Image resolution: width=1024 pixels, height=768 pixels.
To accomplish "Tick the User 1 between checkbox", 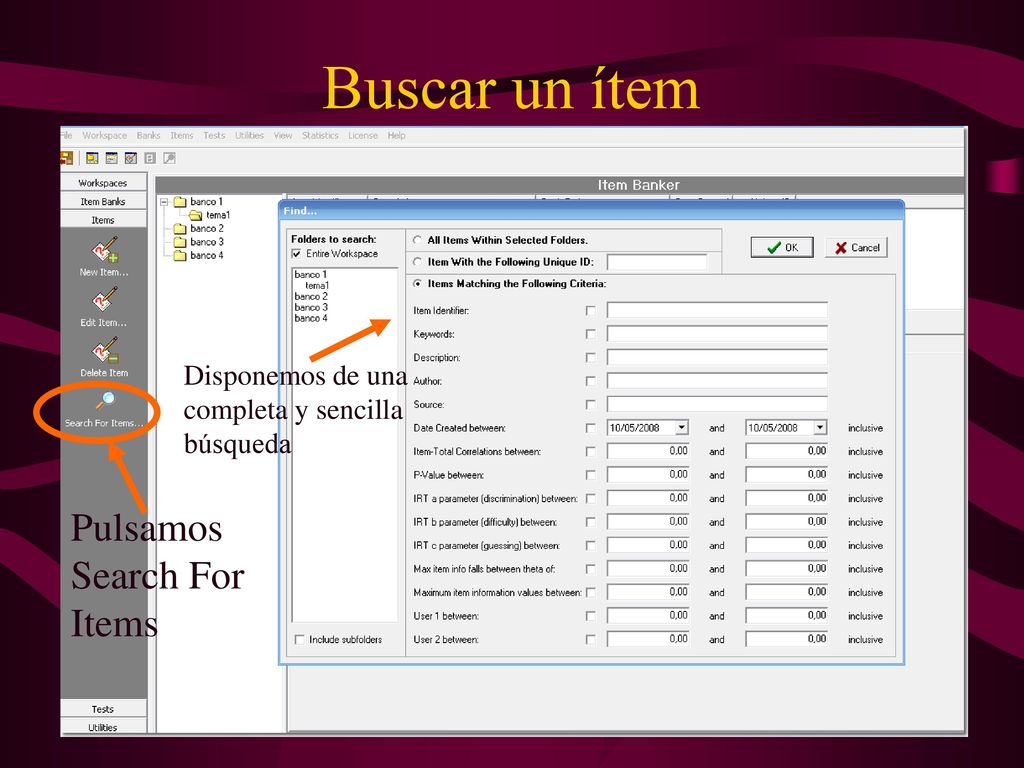I will point(591,616).
